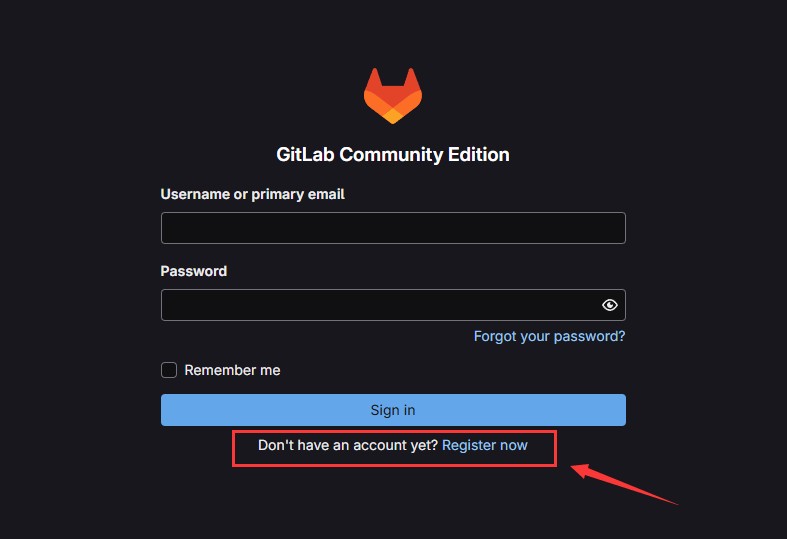787x539 pixels.
Task: Click the red arrow annotation
Action: pyautogui.click(x=624, y=484)
